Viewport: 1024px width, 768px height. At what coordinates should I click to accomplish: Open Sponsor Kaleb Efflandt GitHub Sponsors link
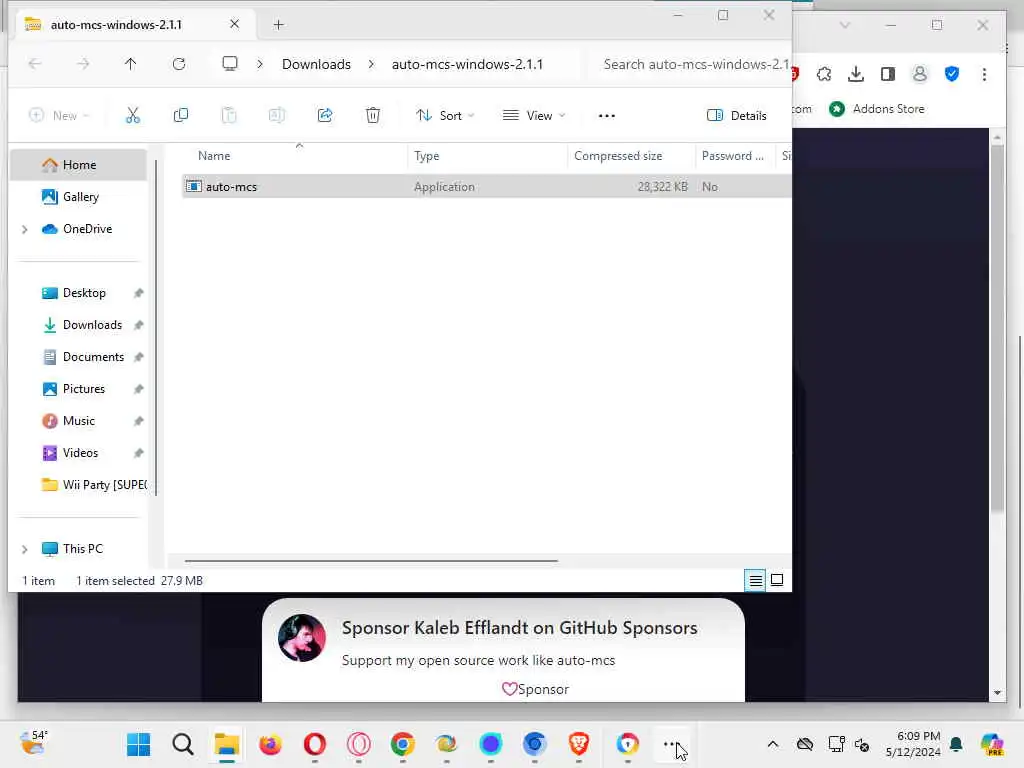pyautogui.click(x=519, y=628)
